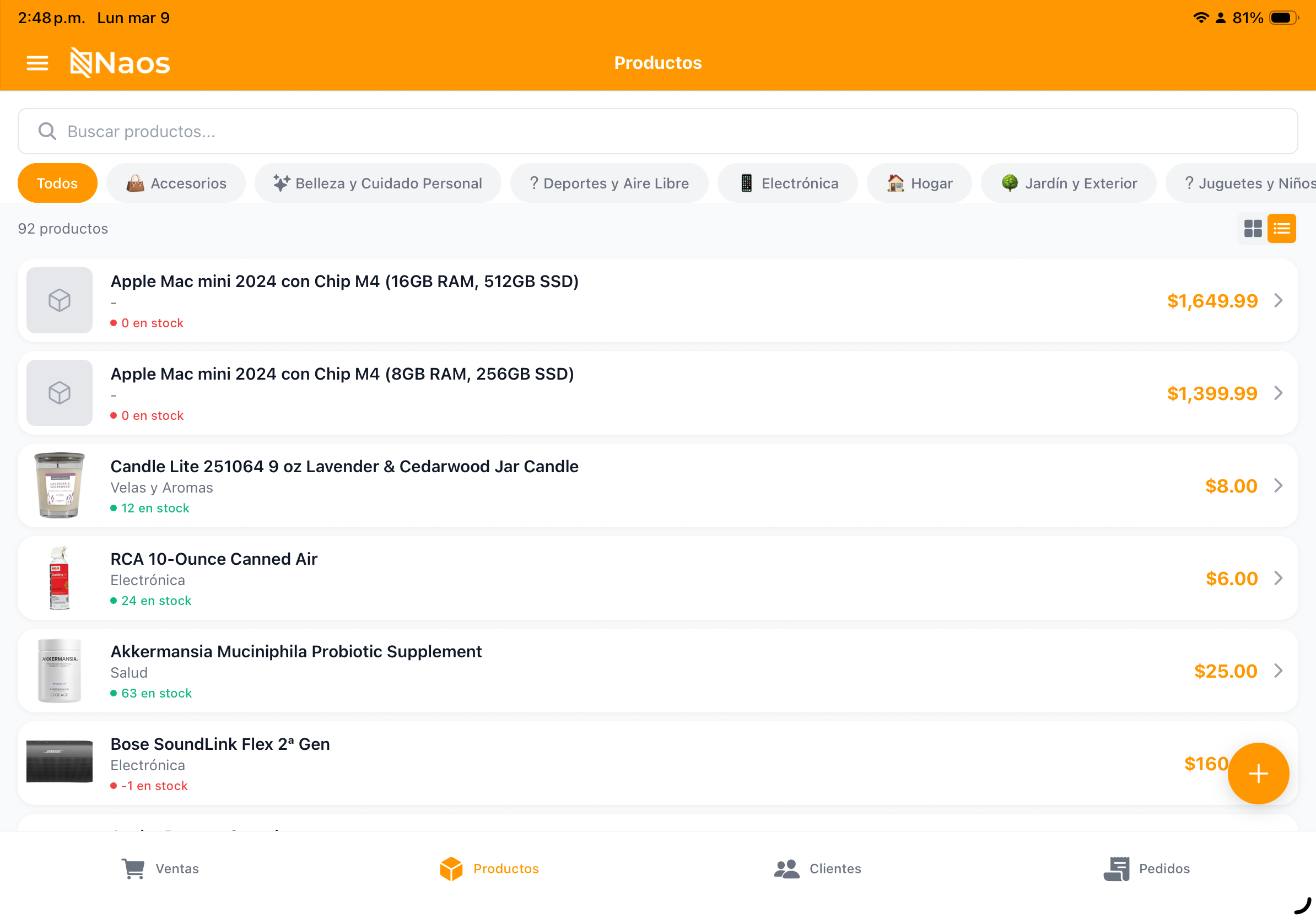
Task: Select the Productos box tab
Action: click(489, 868)
